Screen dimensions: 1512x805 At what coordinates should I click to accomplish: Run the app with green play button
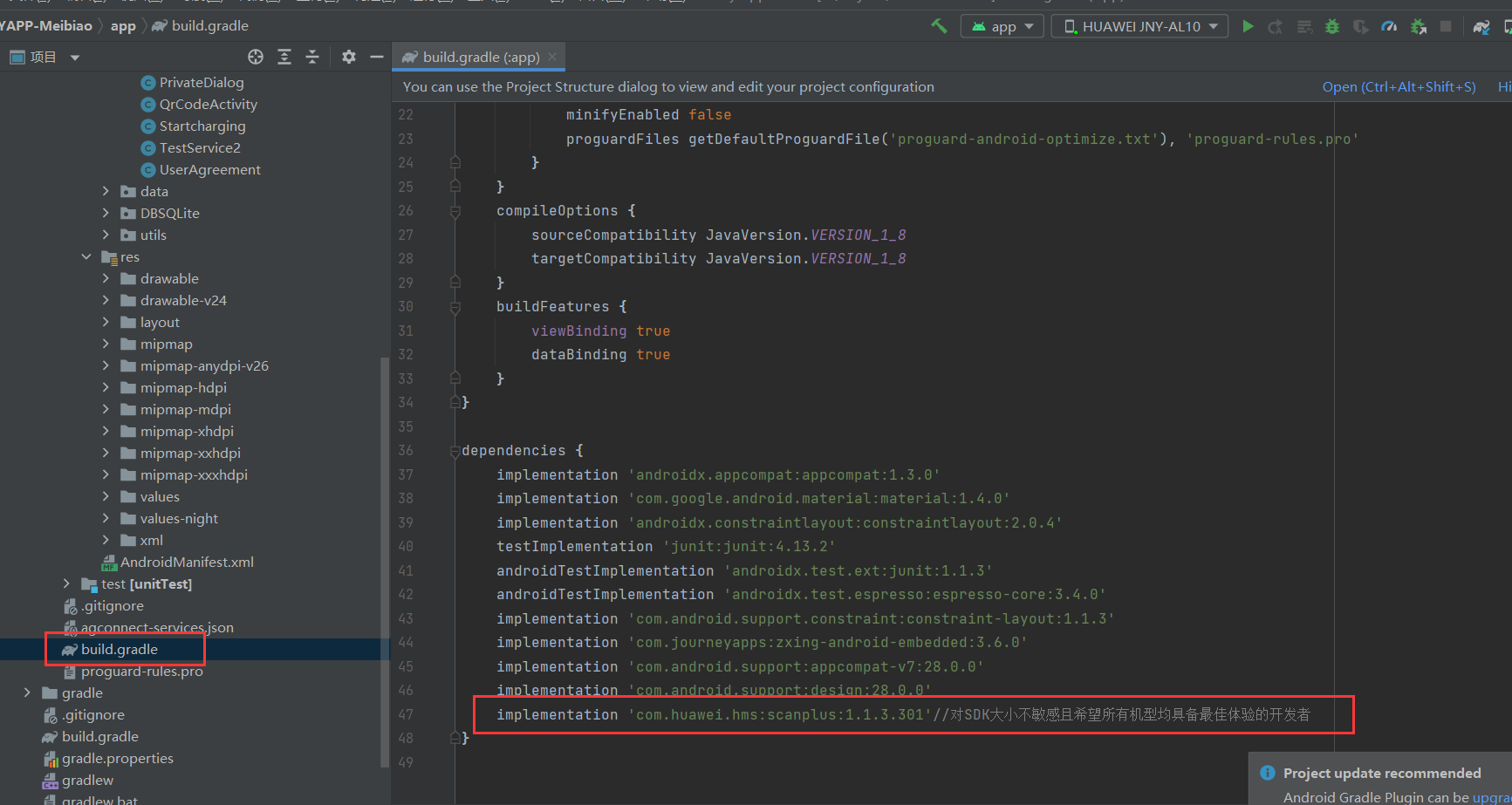(1248, 26)
